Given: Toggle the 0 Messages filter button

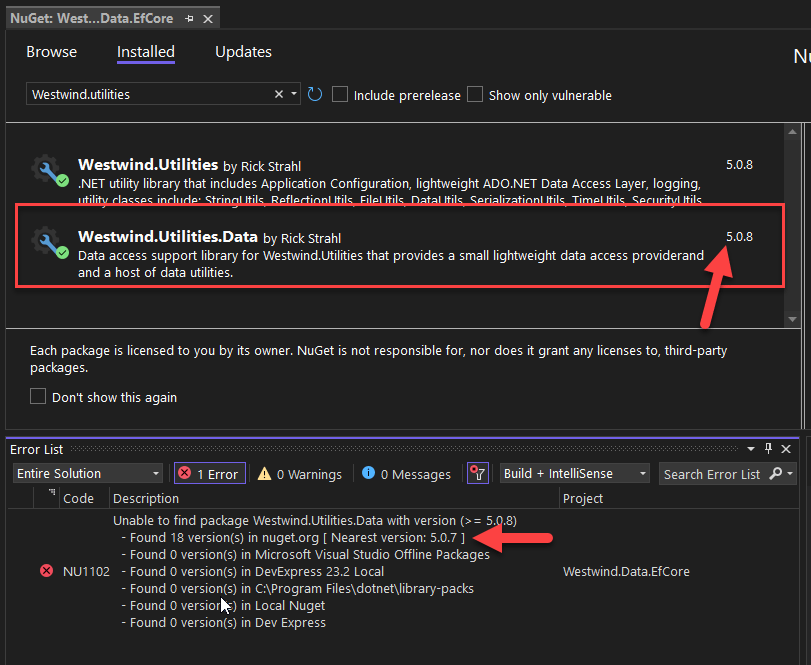Looking at the screenshot, I should 406,474.
